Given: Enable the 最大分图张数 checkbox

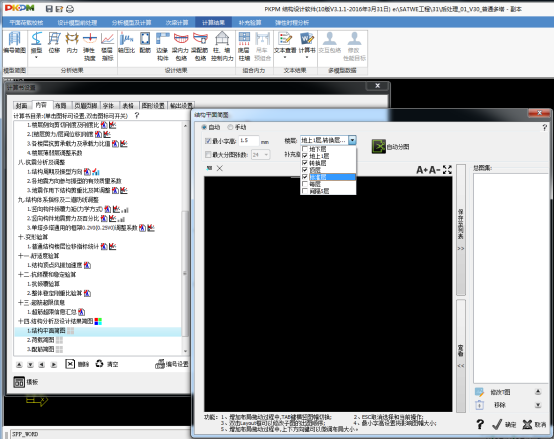Looking at the screenshot, I should point(208,154).
